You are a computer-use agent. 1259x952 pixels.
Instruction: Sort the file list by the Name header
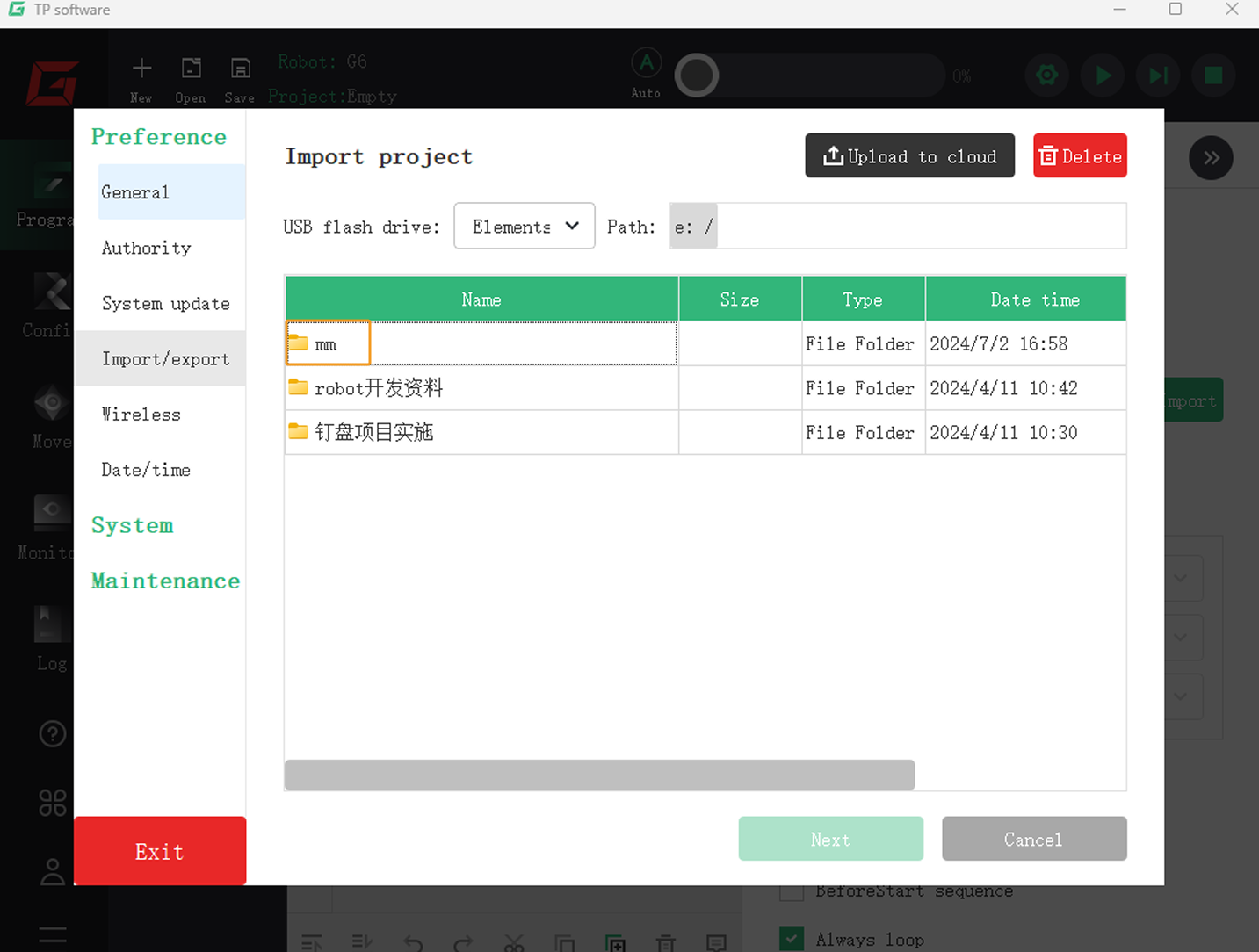coord(481,299)
